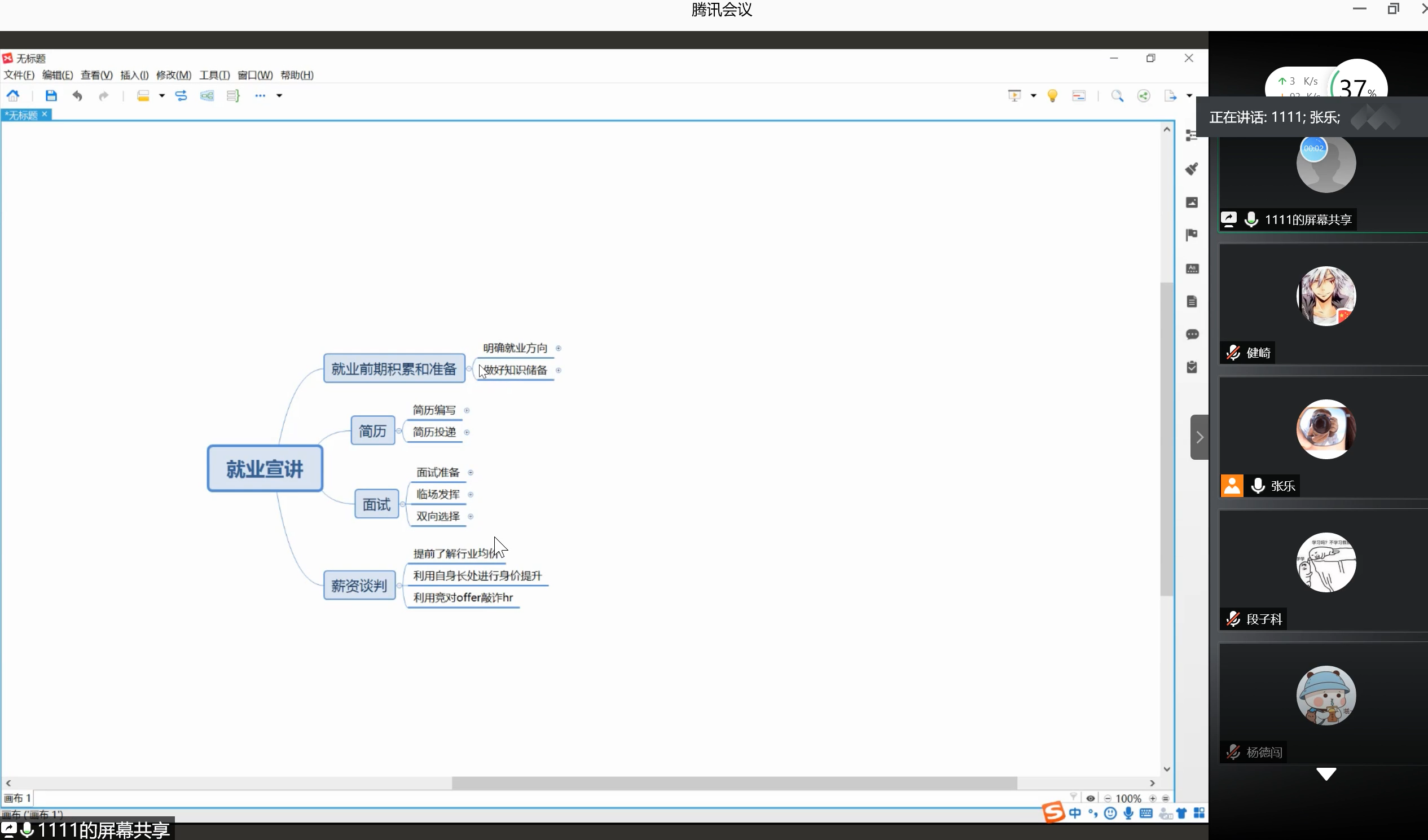Collapse the 面试 branch toggle

click(403, 504)
